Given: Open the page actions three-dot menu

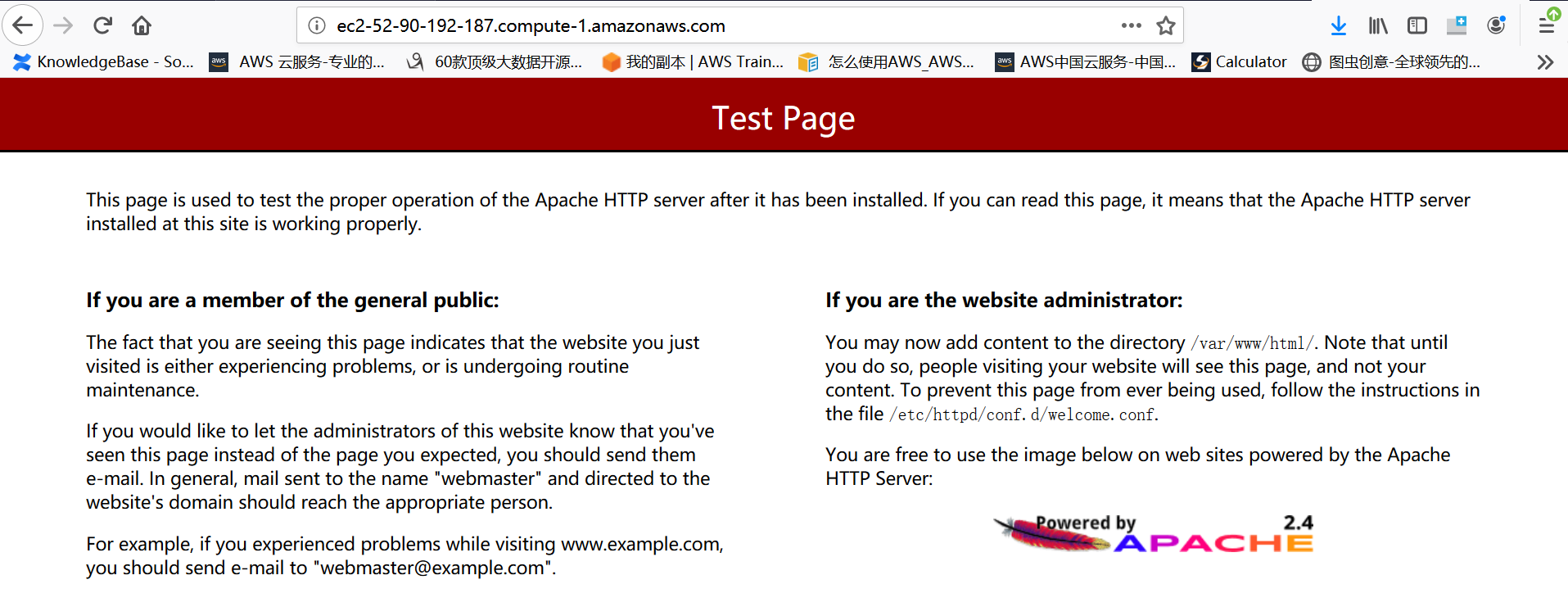Looking at the screenshot, I should point(1132,25).
